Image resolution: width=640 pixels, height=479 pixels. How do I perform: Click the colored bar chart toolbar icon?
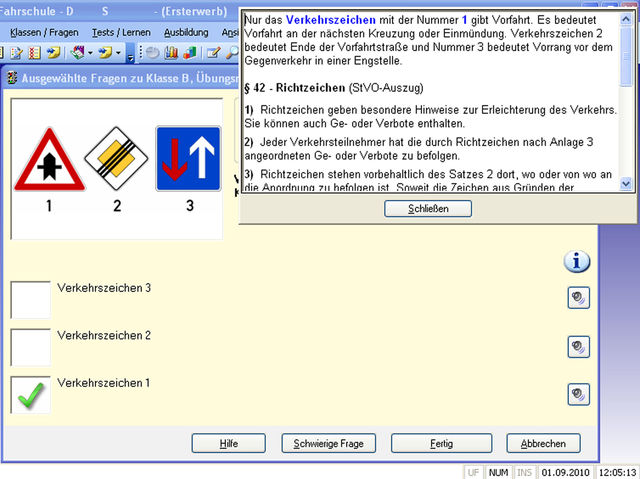click(x=171, y=53)
